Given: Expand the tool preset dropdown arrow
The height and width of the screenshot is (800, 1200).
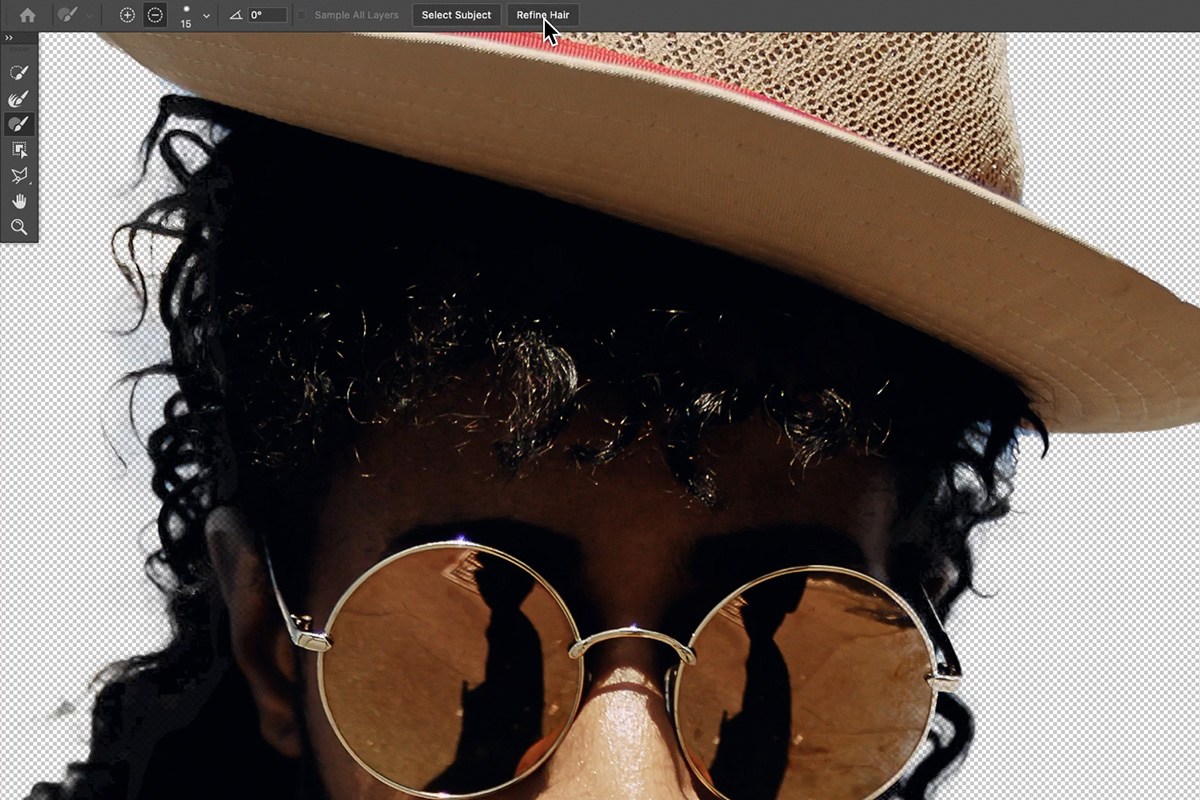Looking at the screenshot, I should [89, 16].
